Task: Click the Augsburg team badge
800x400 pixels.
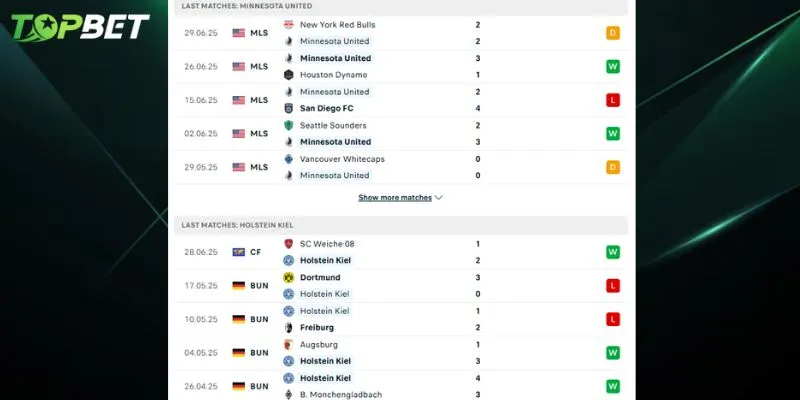Action: click(289, 344)
